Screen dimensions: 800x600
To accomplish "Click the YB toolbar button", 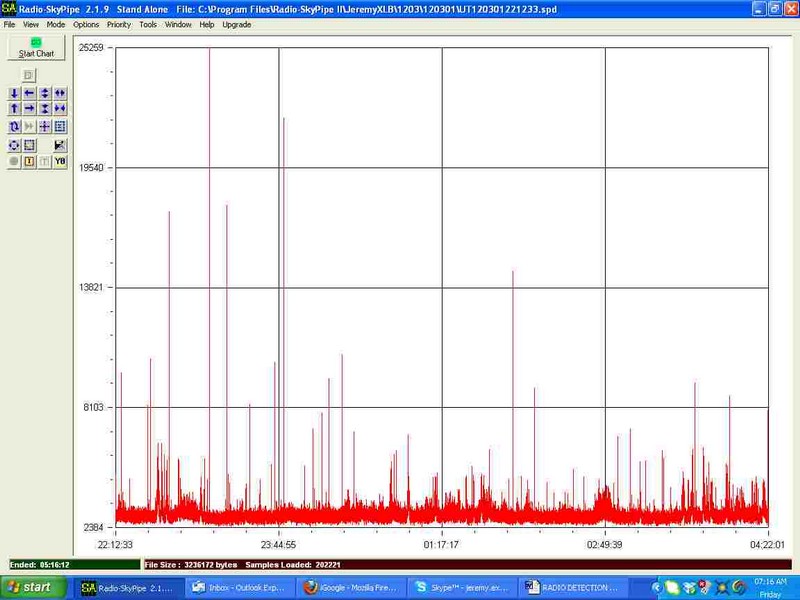I will point(60,161).
